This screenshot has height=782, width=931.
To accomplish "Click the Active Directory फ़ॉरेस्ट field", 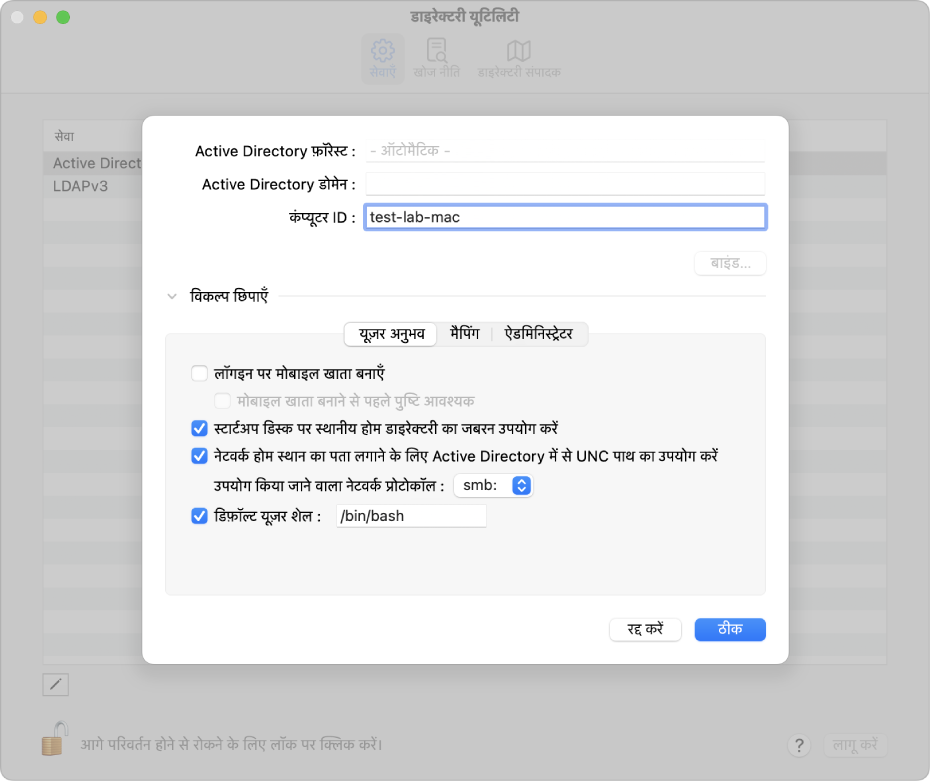I will tap(565, 151).
